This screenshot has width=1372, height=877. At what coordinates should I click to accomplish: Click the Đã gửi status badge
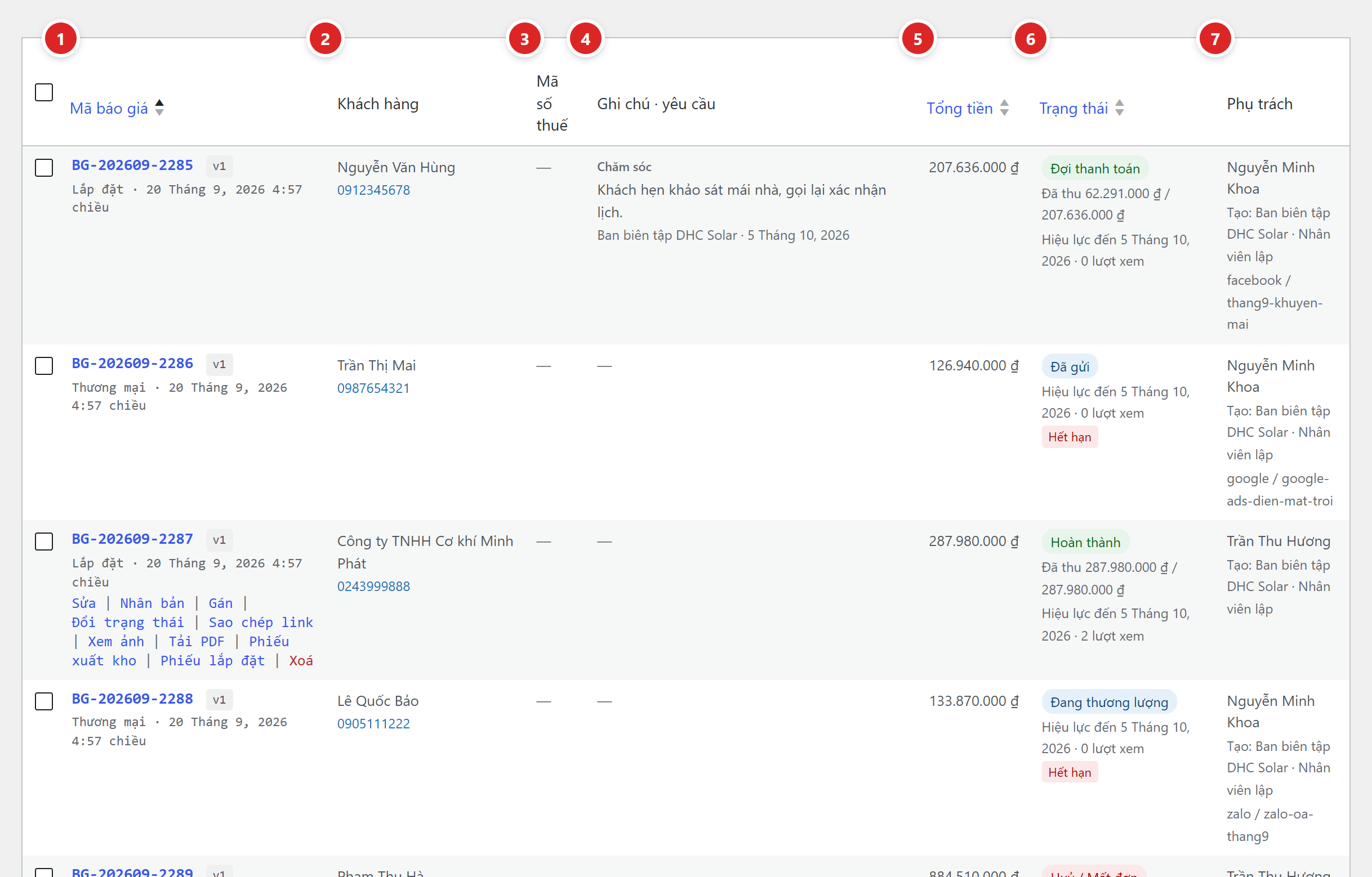point(1070,367)
